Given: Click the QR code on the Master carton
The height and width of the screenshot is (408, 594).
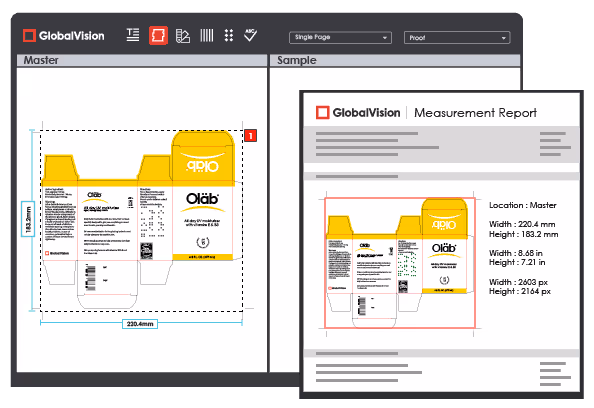Looking at the screenshot, I should tap(146, 250).
